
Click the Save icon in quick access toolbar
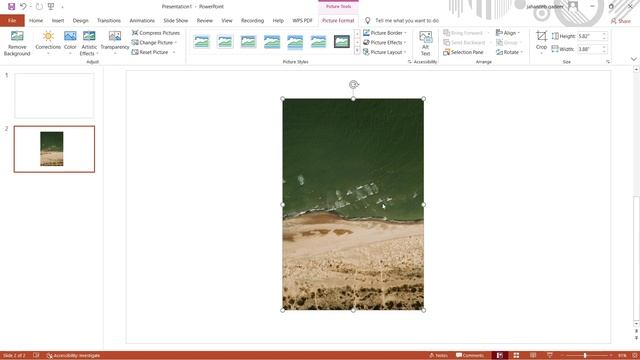pos(11,7)
